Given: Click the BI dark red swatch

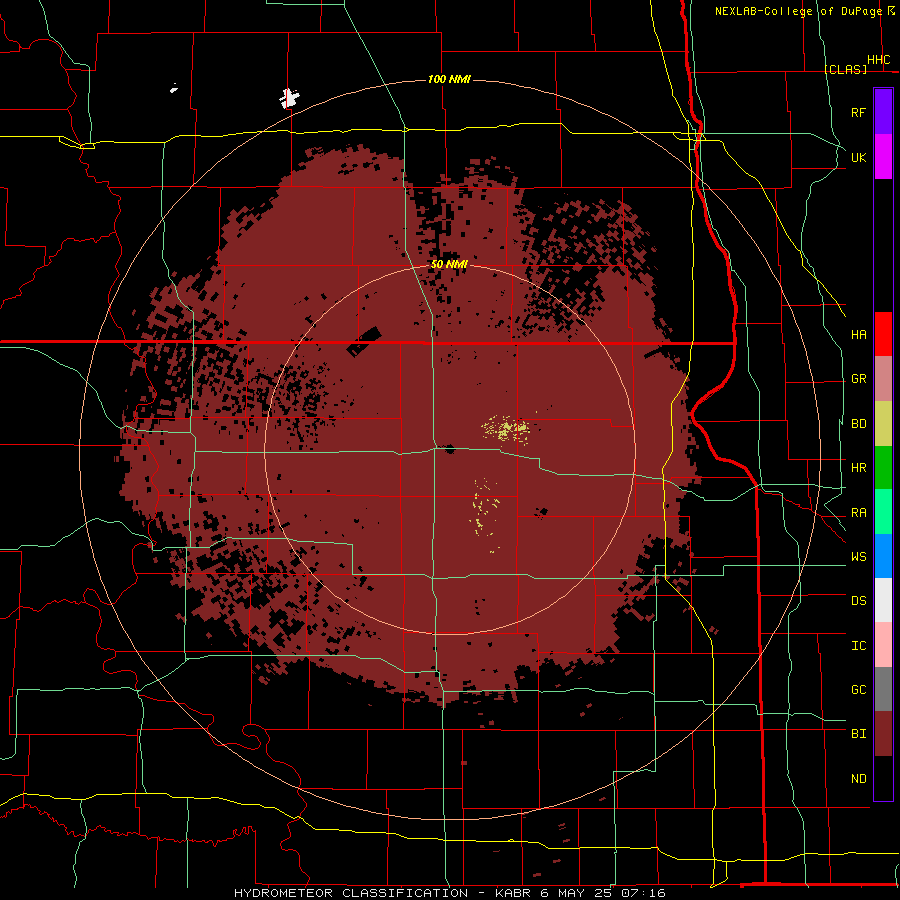Looking at the screenshot, I should click(x=883, y=734).
